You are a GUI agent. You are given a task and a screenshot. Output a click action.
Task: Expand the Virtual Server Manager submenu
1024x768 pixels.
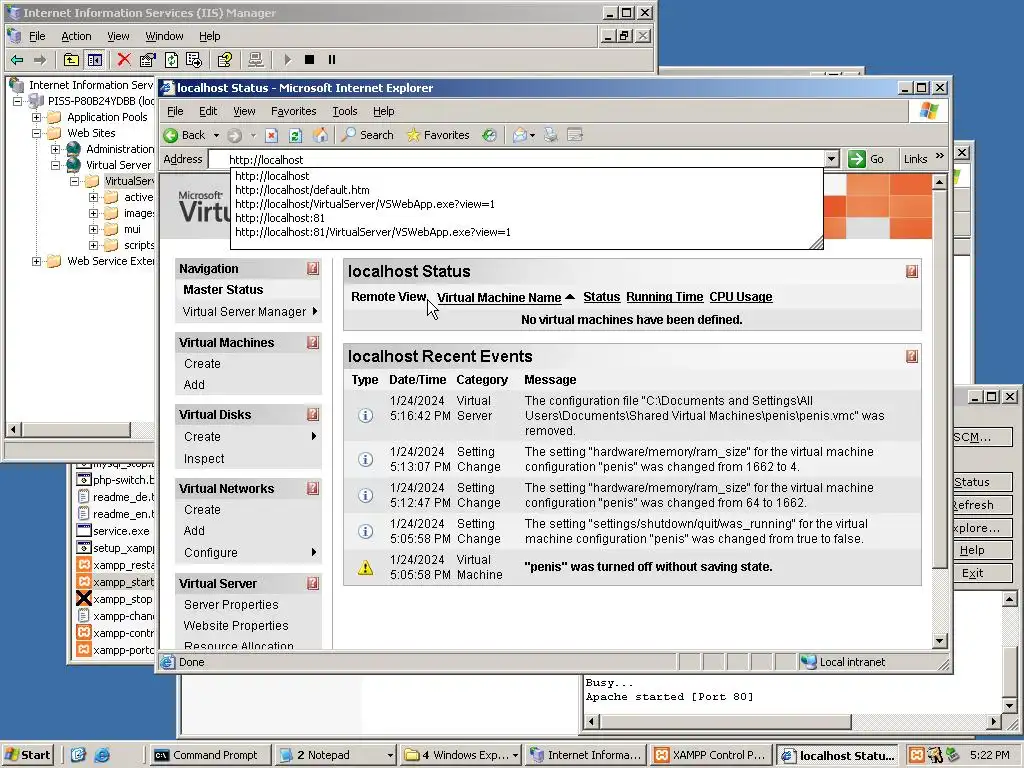(x=315, y=312)
